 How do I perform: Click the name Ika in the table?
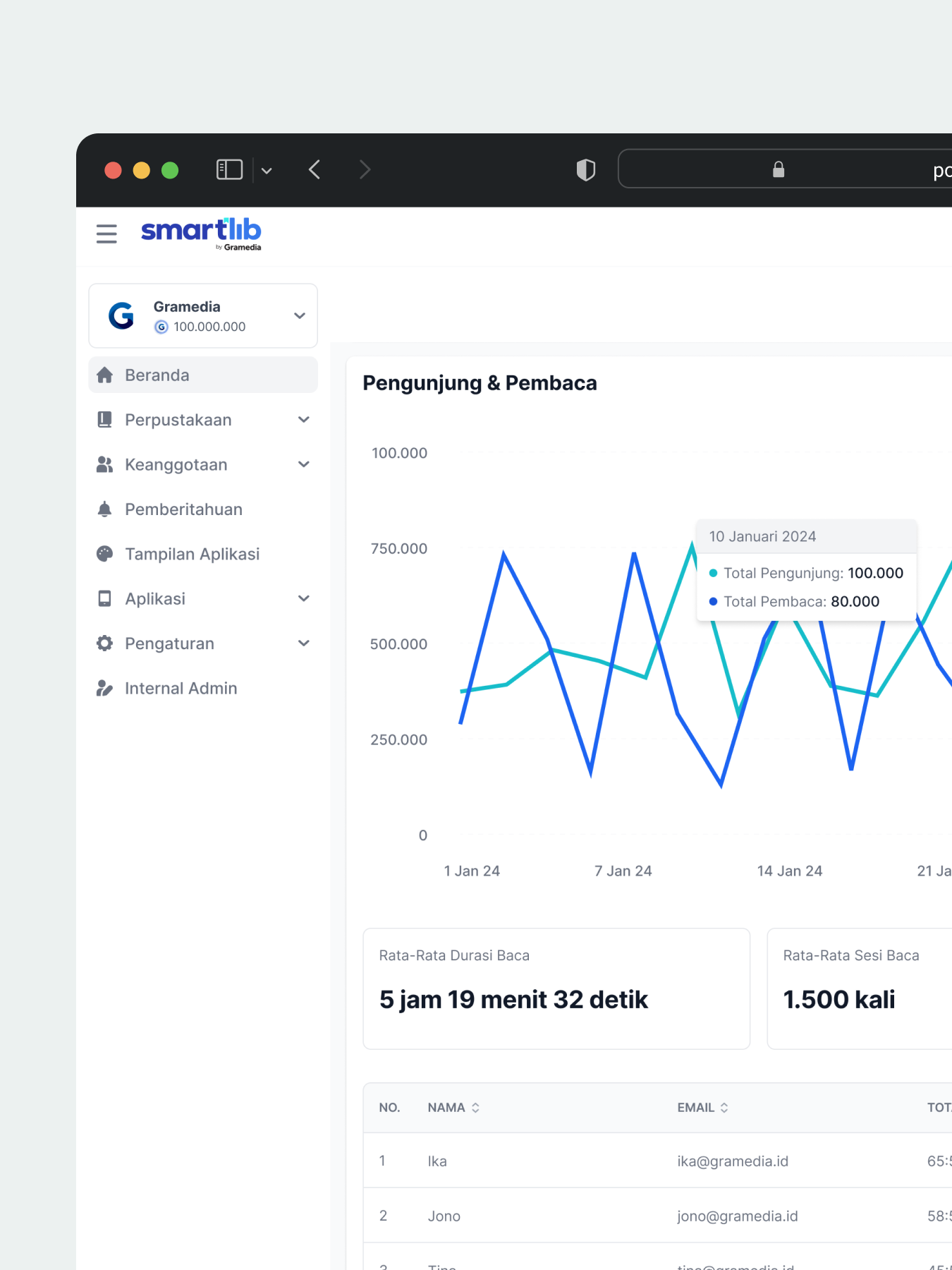(x=437, y=1161)
